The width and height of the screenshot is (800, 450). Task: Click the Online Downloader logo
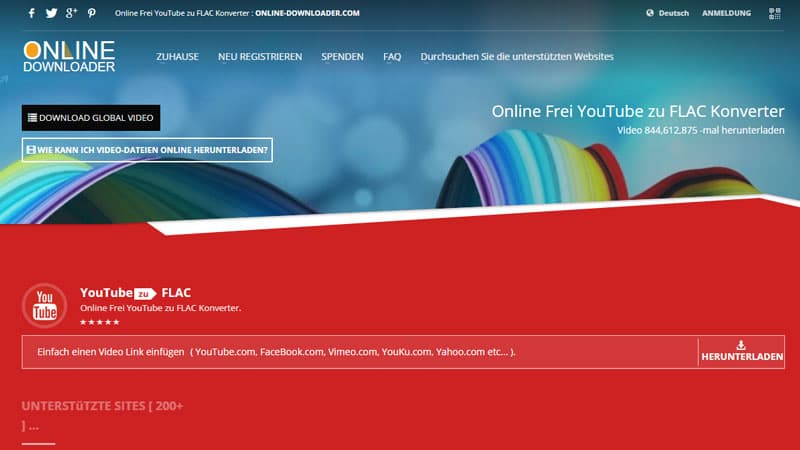[69, 56]
